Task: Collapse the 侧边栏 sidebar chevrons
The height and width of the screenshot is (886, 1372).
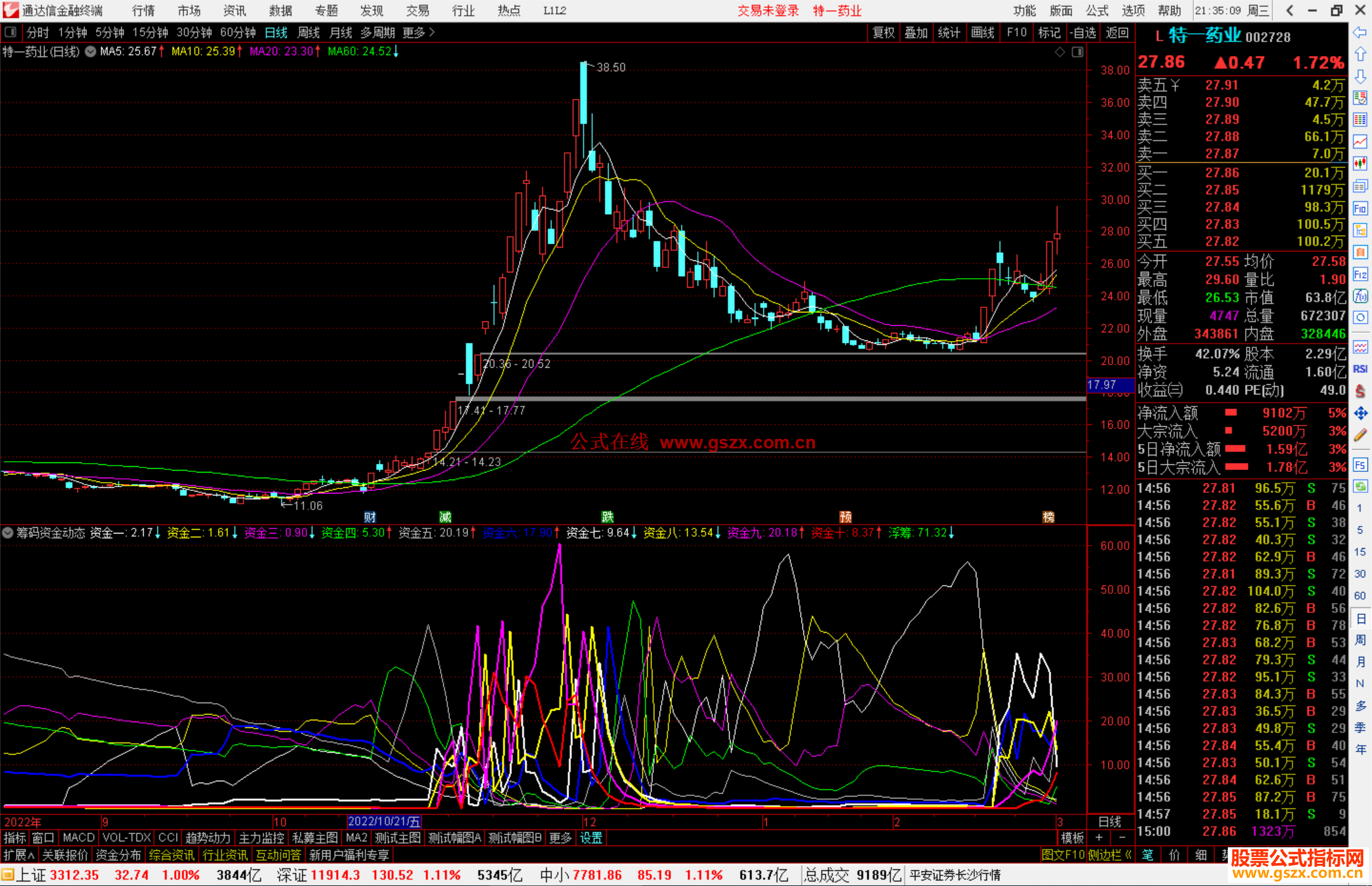Action: pyautogui.click(x=1128, y=855)
